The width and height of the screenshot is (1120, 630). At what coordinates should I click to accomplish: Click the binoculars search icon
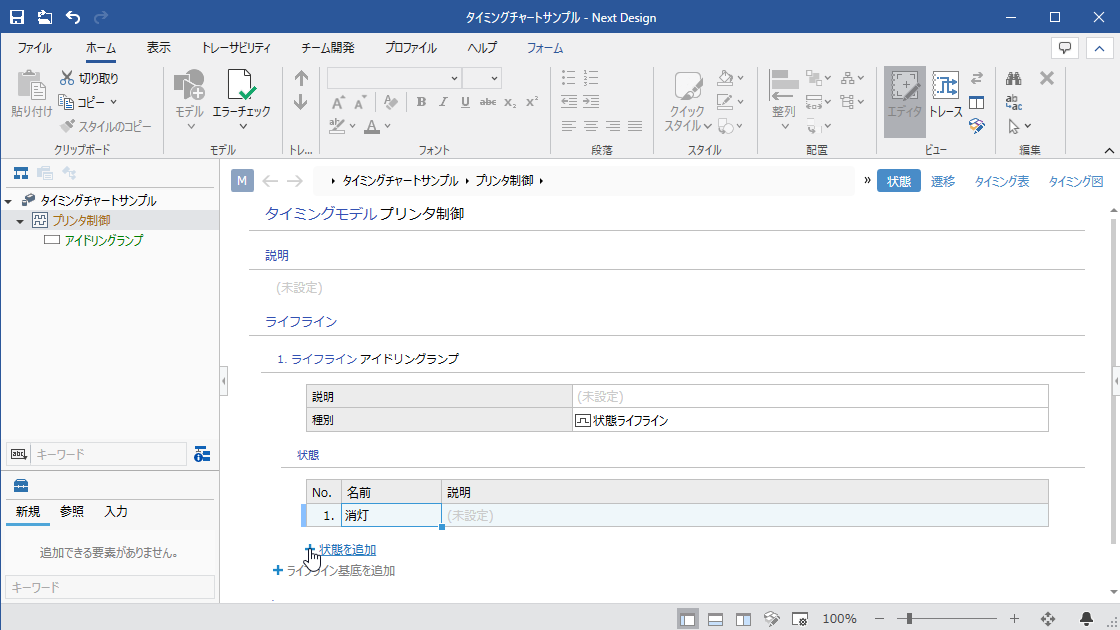(1014, 78)
